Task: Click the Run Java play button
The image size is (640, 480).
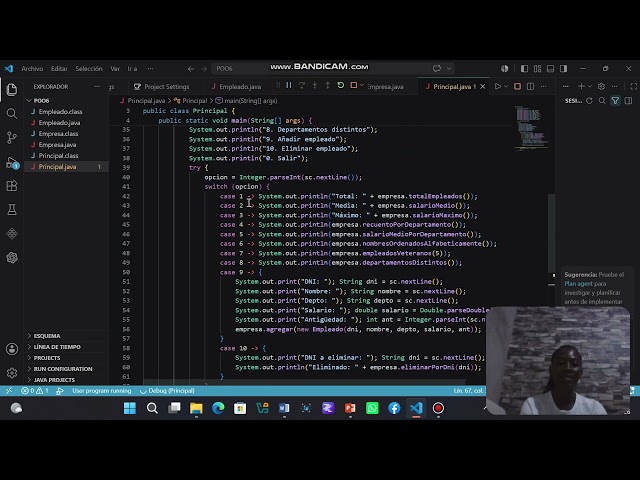Action: pos(498,87)
